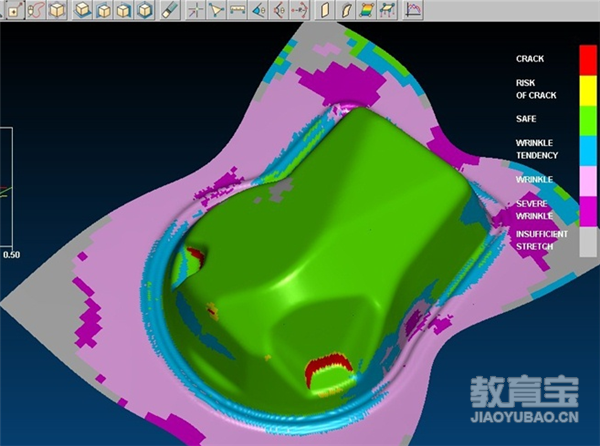Click the gray INSUFFICIENT STRETCH legend color
This screenshot has width=600, height=446.
(588, 242)
